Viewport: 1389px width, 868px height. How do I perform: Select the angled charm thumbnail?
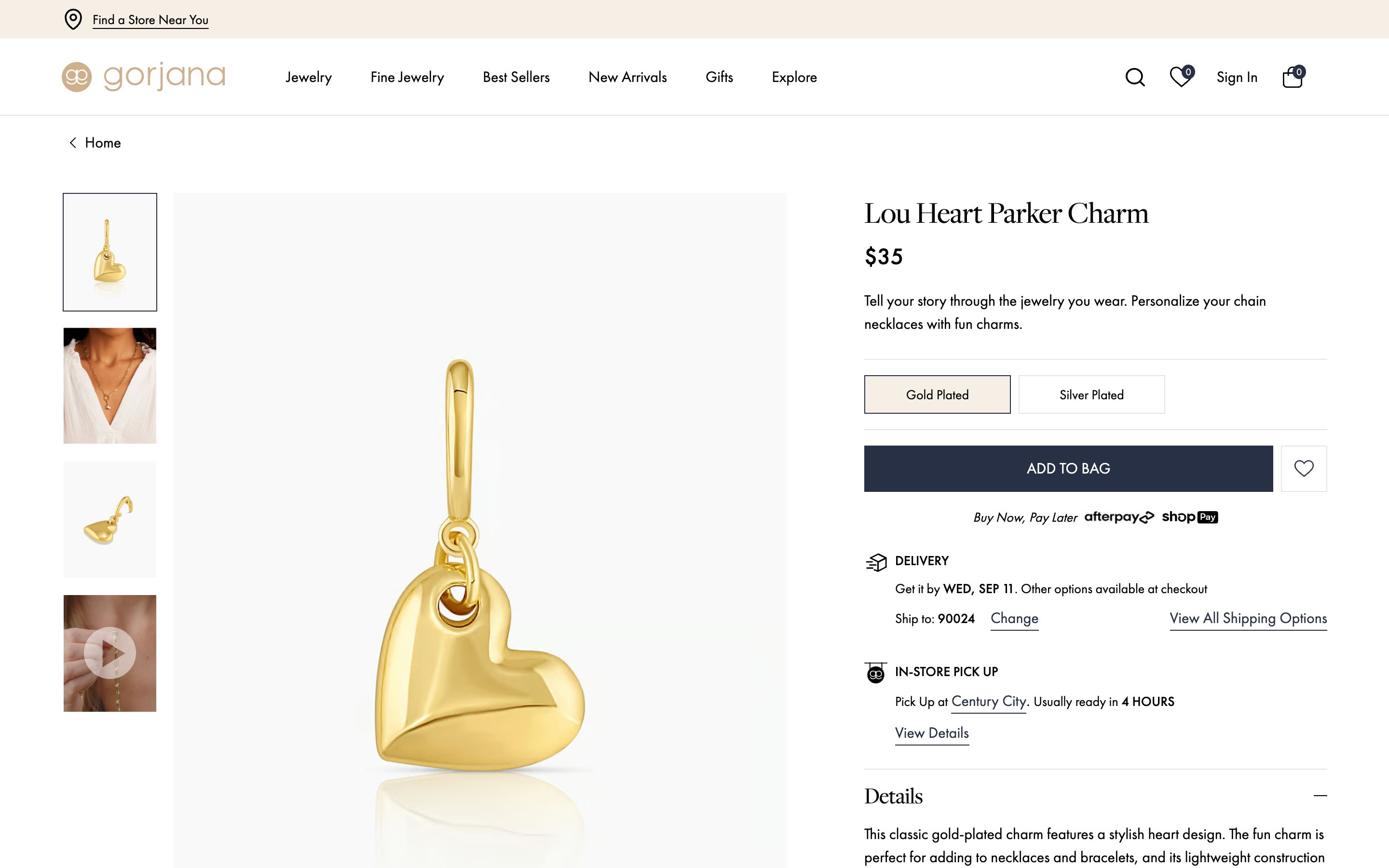(109, 519)
